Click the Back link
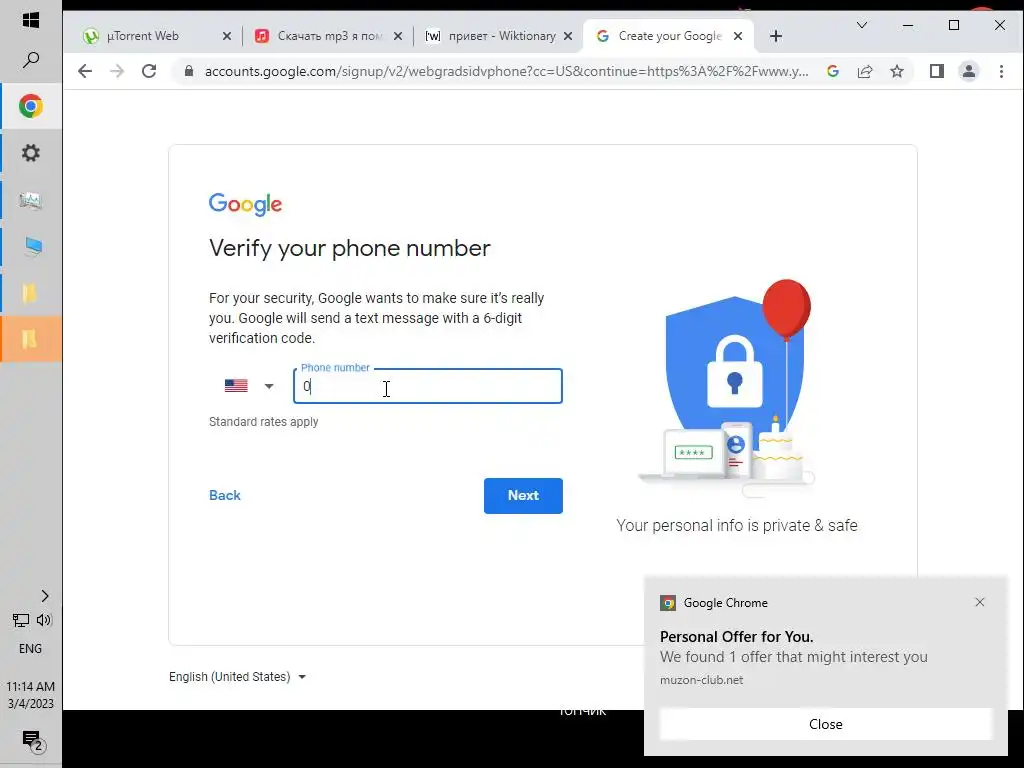 [x=225, y=495]
